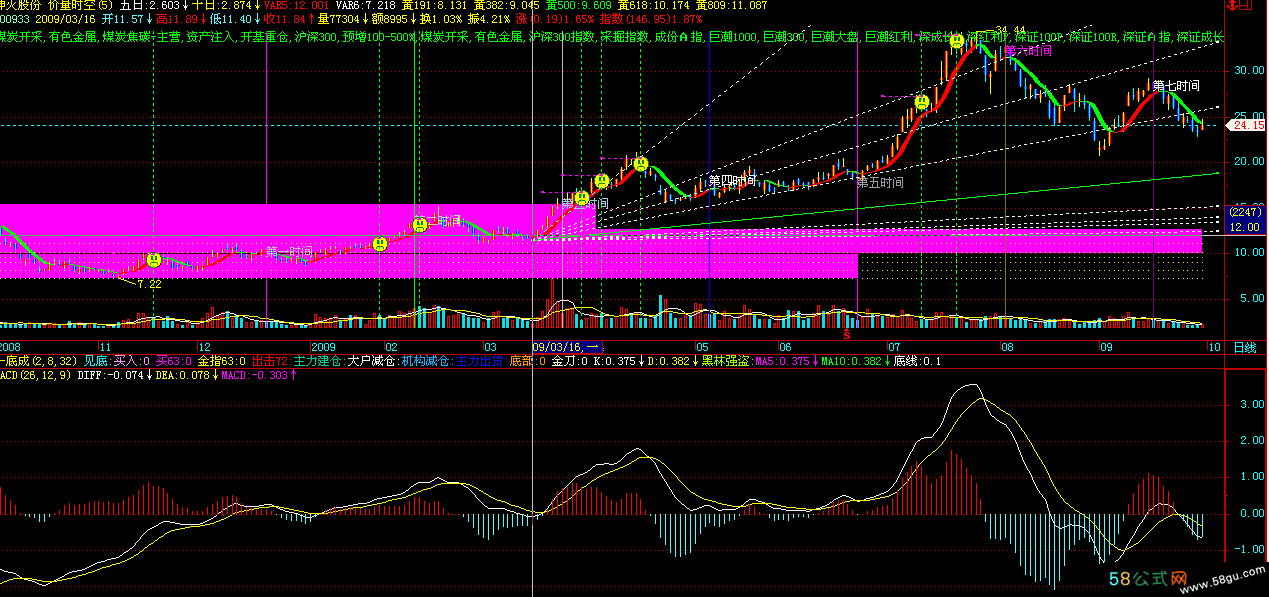Click the magenta MACD:-0.303 value
Screen dimensions: 1269x597
(254, 375)
